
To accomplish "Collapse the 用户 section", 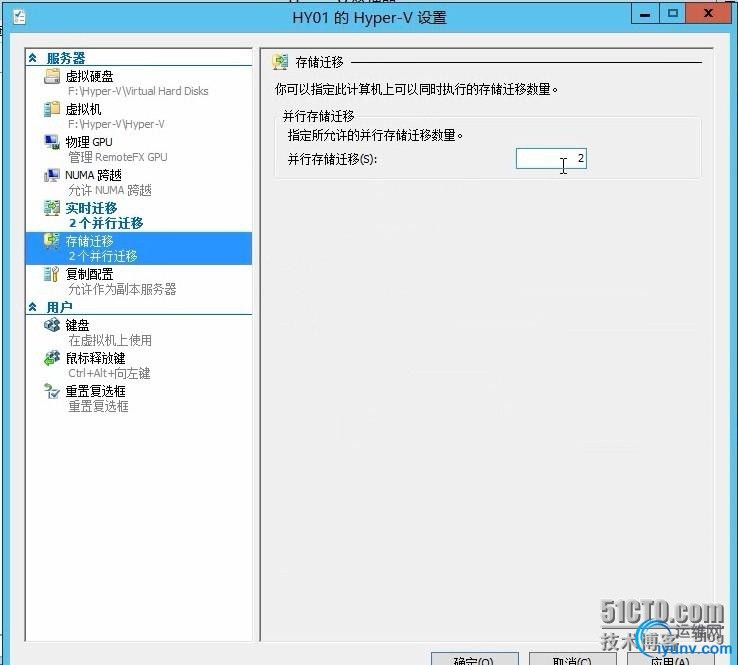I will pyautogui.click(x=32, y=307).
